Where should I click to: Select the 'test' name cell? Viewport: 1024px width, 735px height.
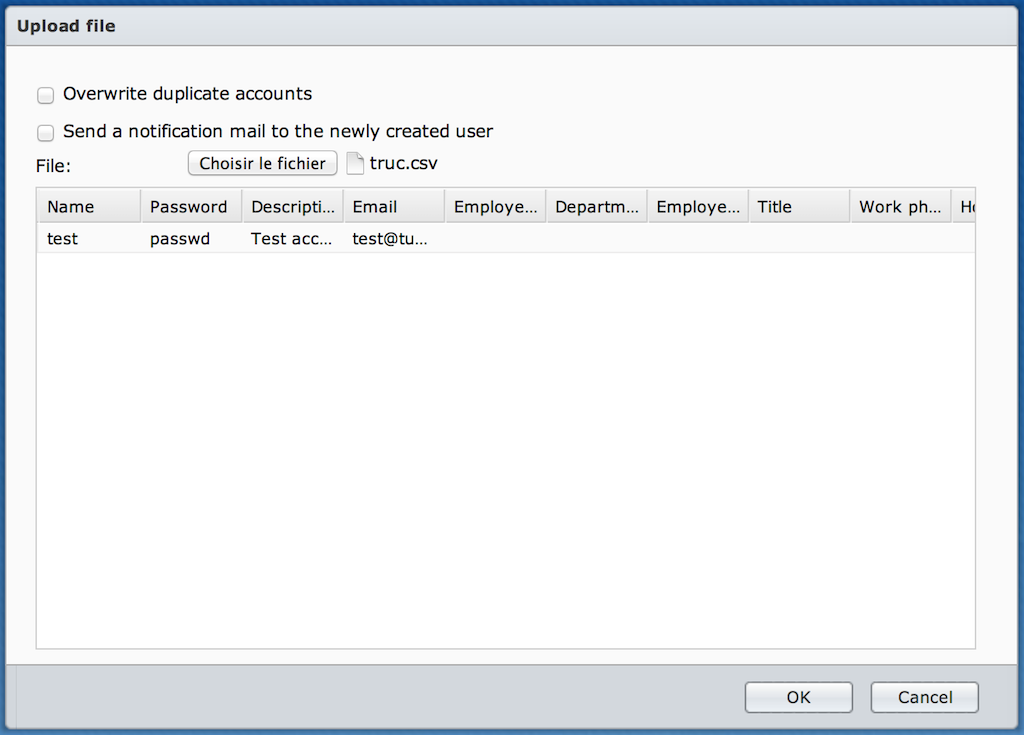(89, 238)
